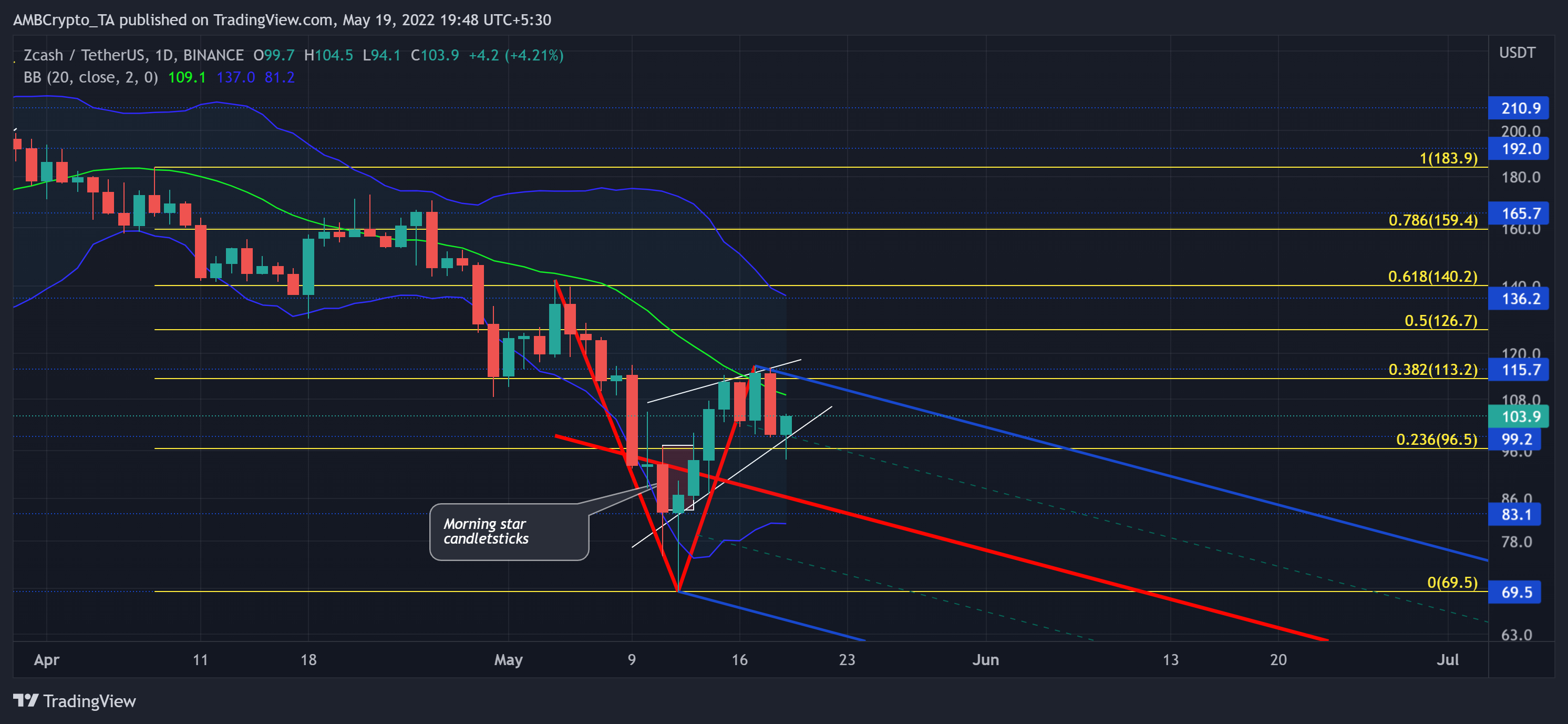Click the 137.0 upper band value
The image size is (1568, 724).
(x=235, y=77)
